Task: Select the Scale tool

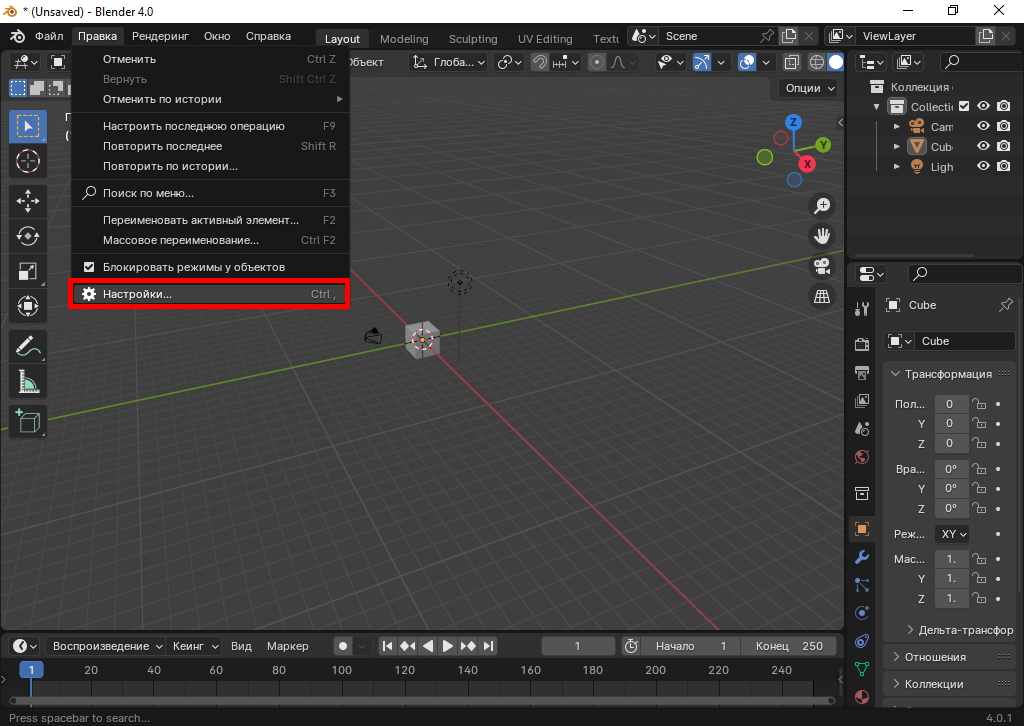Action: click(x=28, y=271)
